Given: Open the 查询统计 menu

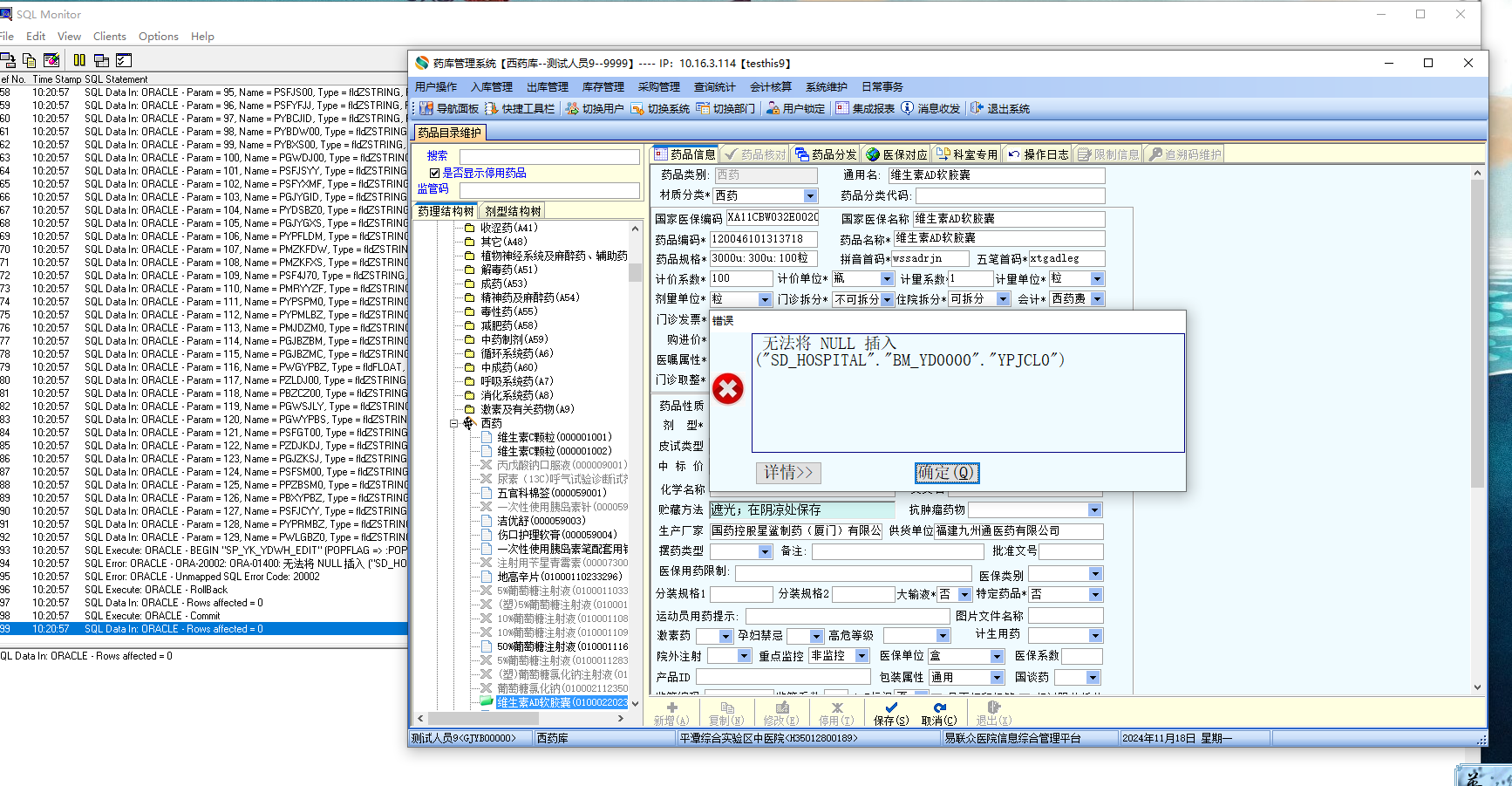Looking at the screenshot, I should click(715, 86).
